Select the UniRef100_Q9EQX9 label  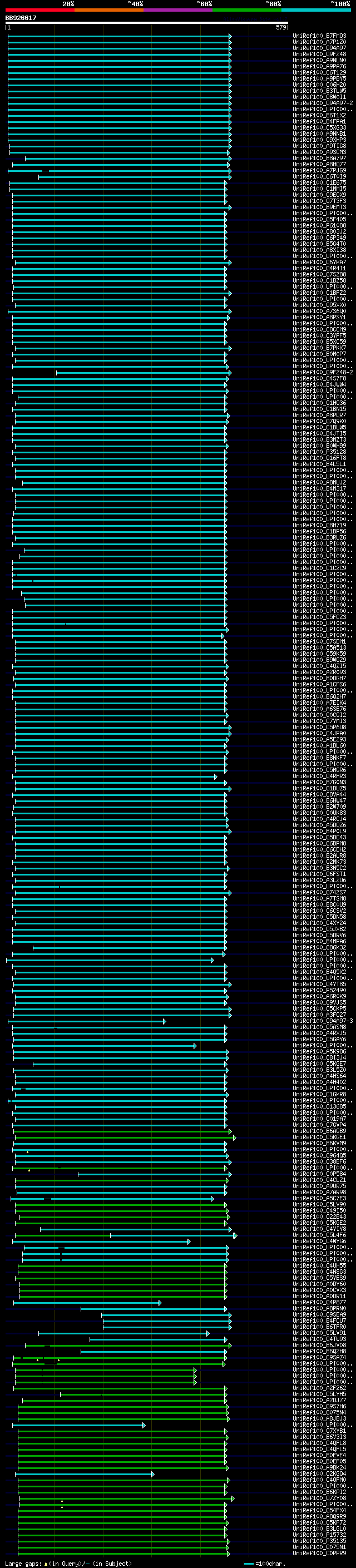(319, 195)
